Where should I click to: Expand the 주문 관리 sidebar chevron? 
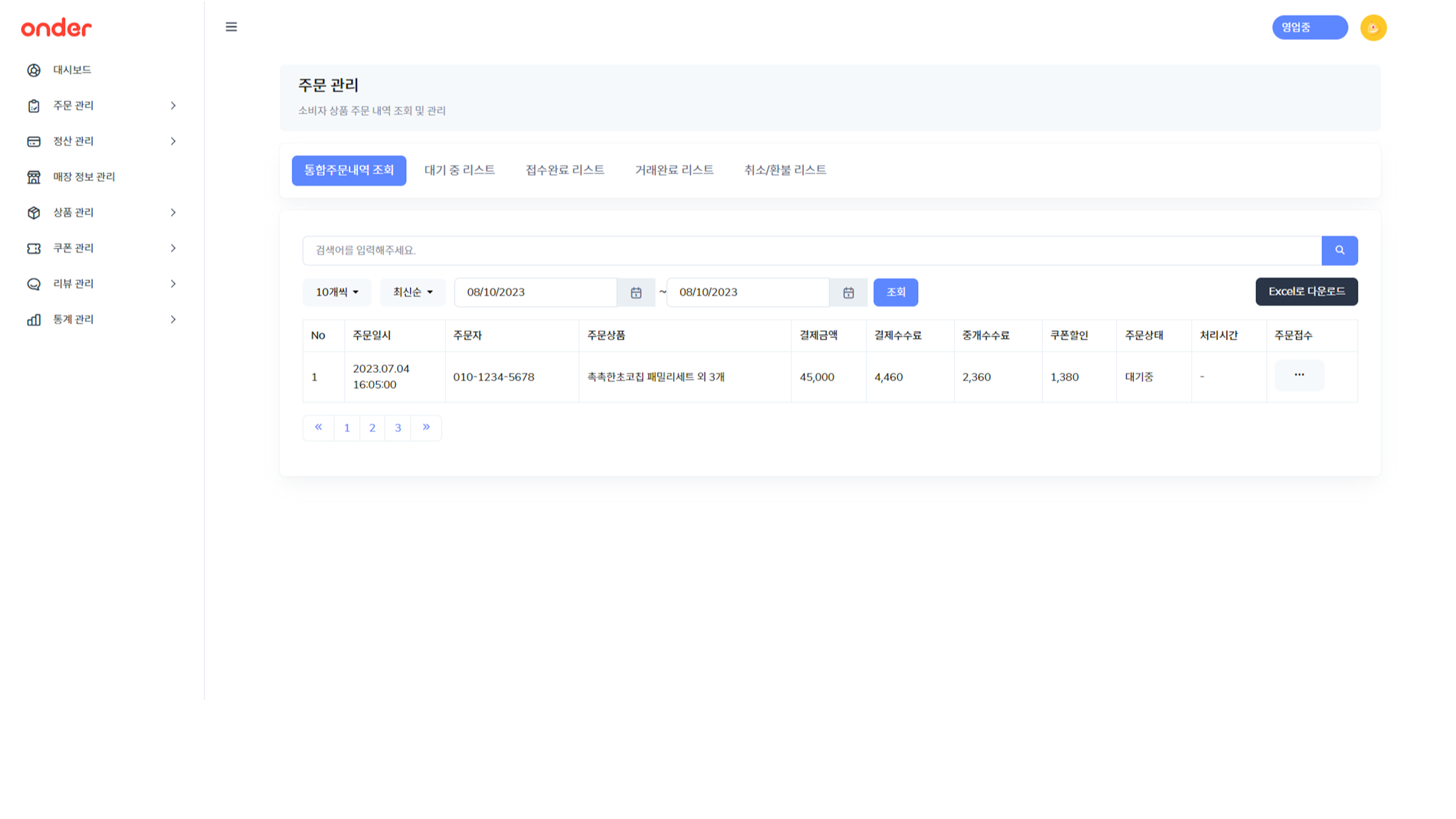(x=173, y=105)
